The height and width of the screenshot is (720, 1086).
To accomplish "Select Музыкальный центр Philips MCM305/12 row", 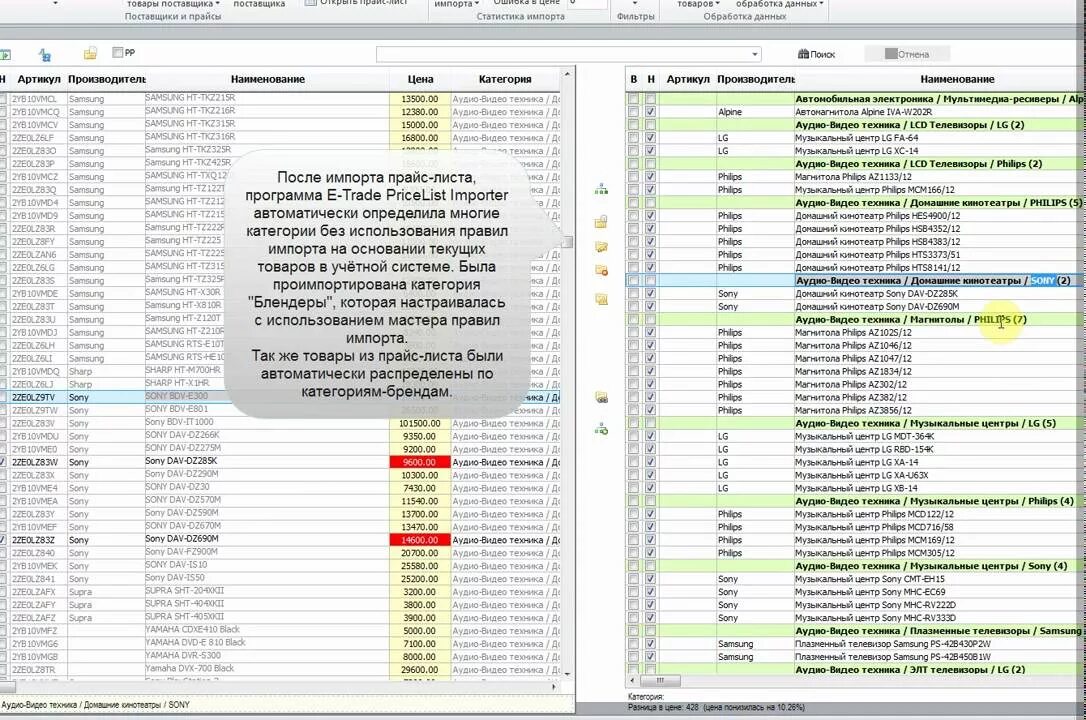I will (x=855, y=553).
